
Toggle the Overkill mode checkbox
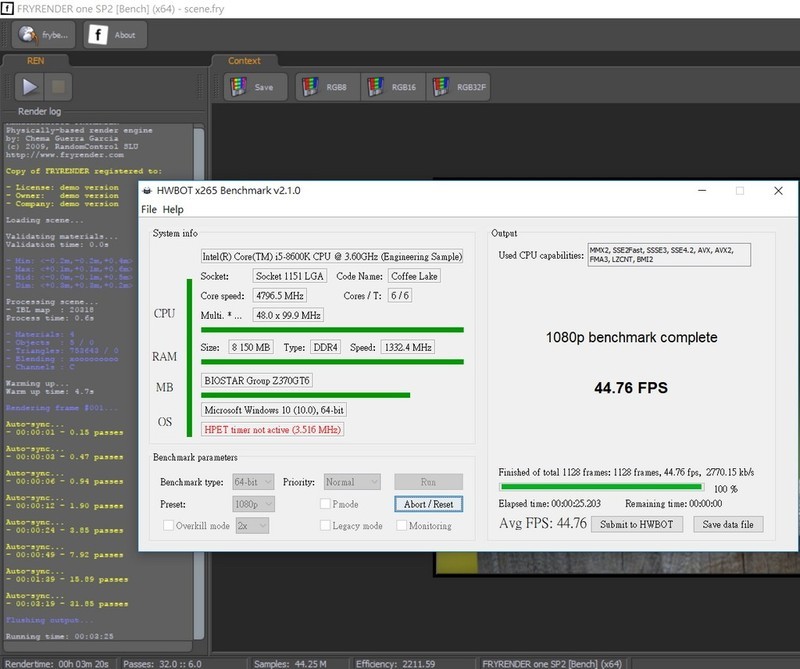pos(167,526)
